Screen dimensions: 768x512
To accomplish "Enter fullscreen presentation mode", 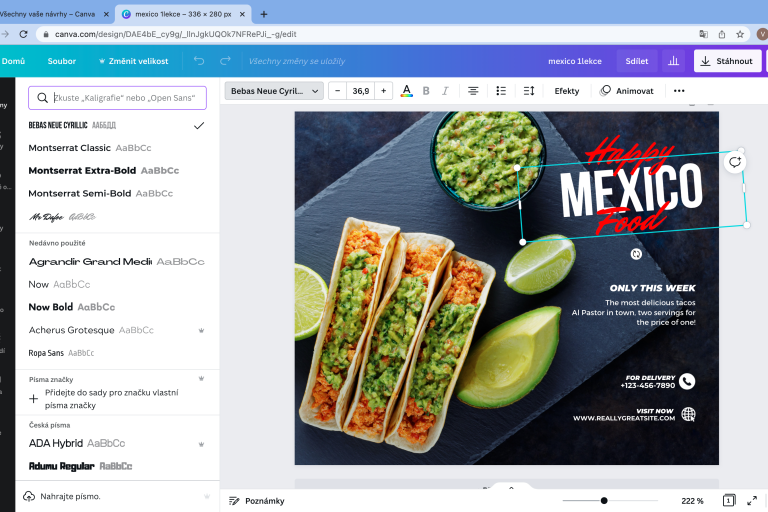I will click(752, 500).
